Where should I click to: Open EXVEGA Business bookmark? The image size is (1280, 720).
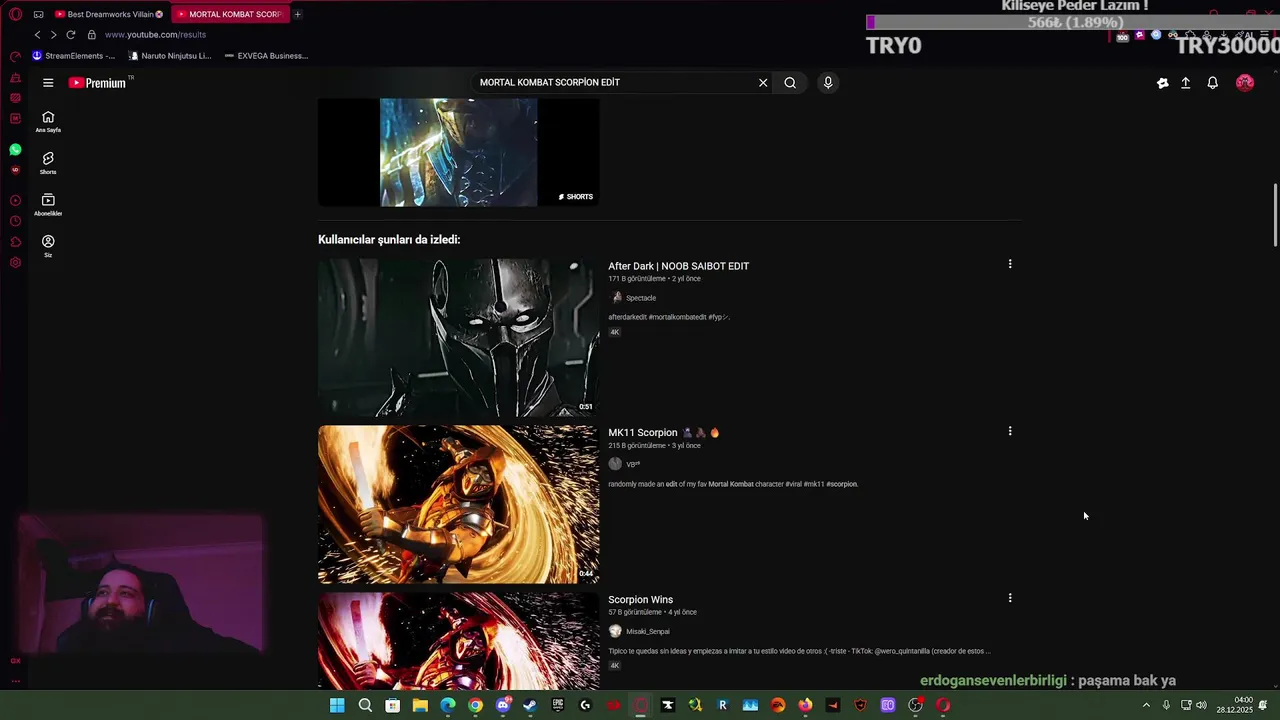[x=266, y=56]
